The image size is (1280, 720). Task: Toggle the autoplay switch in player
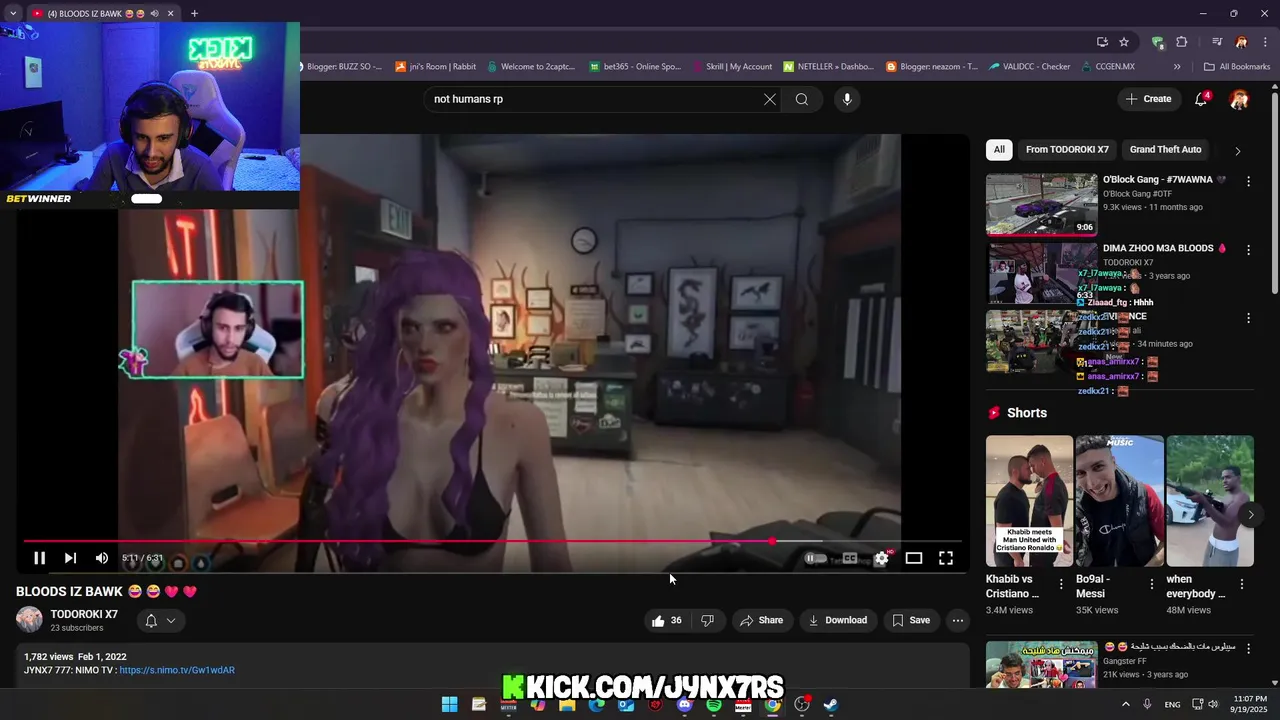pyautogui.click(x=816, y=558)
